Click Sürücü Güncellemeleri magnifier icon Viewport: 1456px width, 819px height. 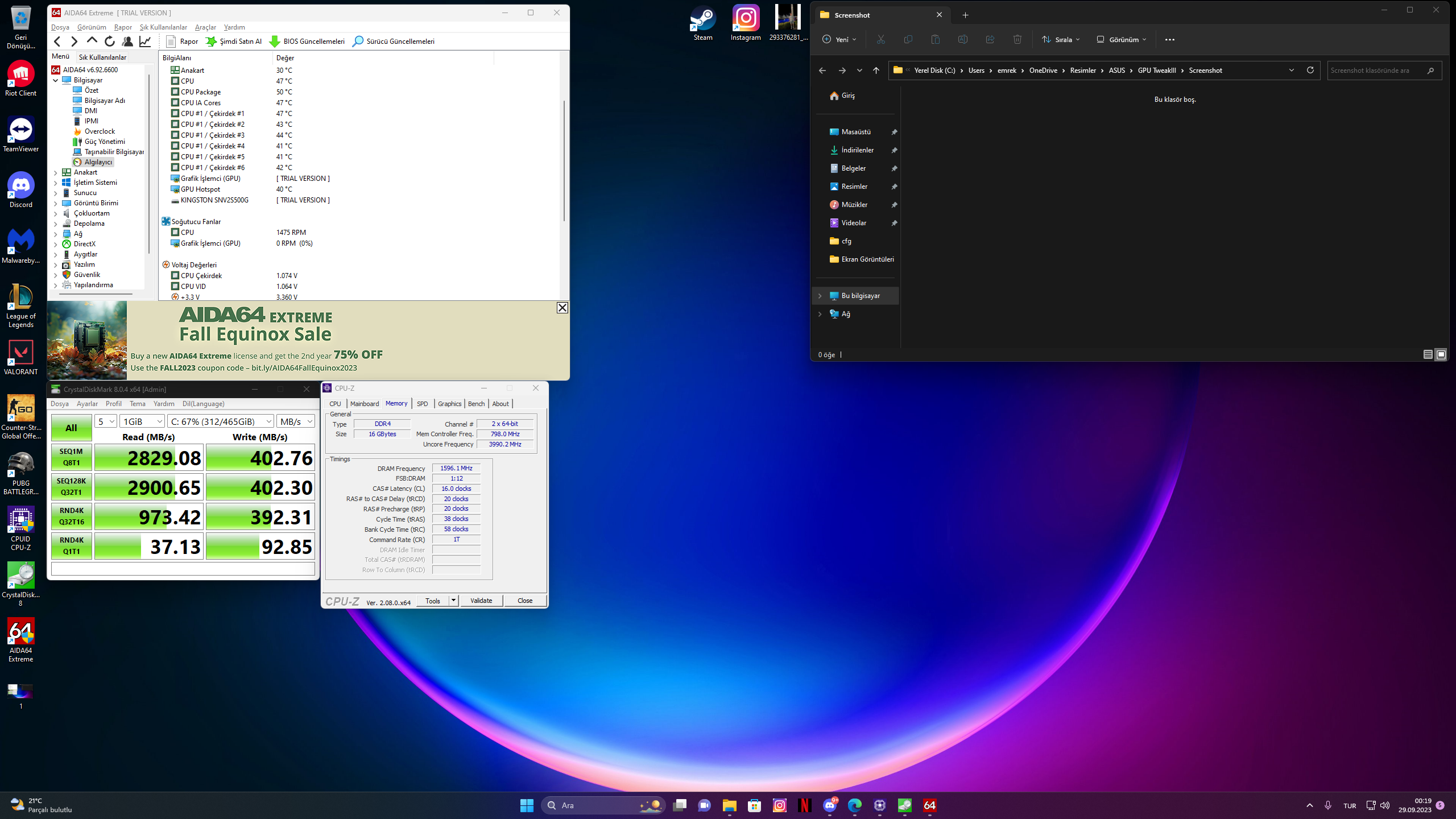[358, 41]
